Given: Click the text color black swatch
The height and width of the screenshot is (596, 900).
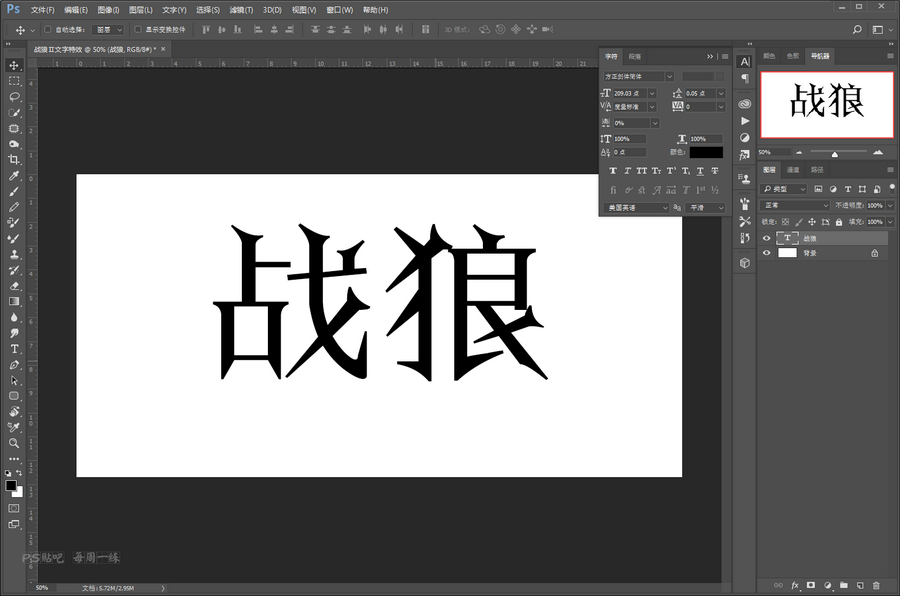Looking at the screenshot, I should tap(706, 152).
